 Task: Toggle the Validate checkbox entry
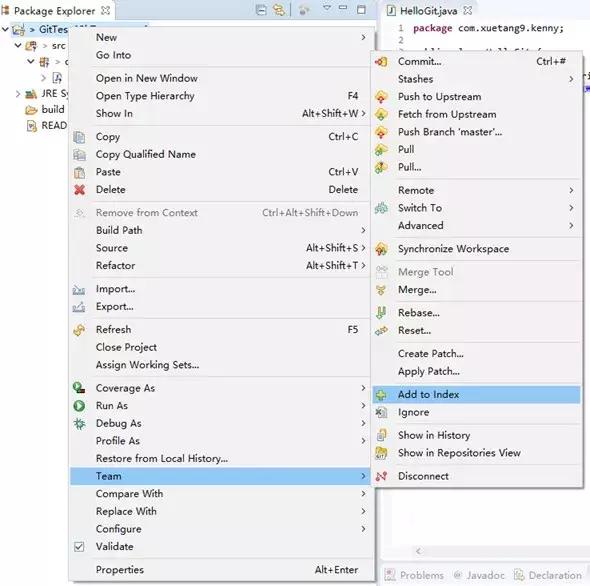(x=79, y=547)
